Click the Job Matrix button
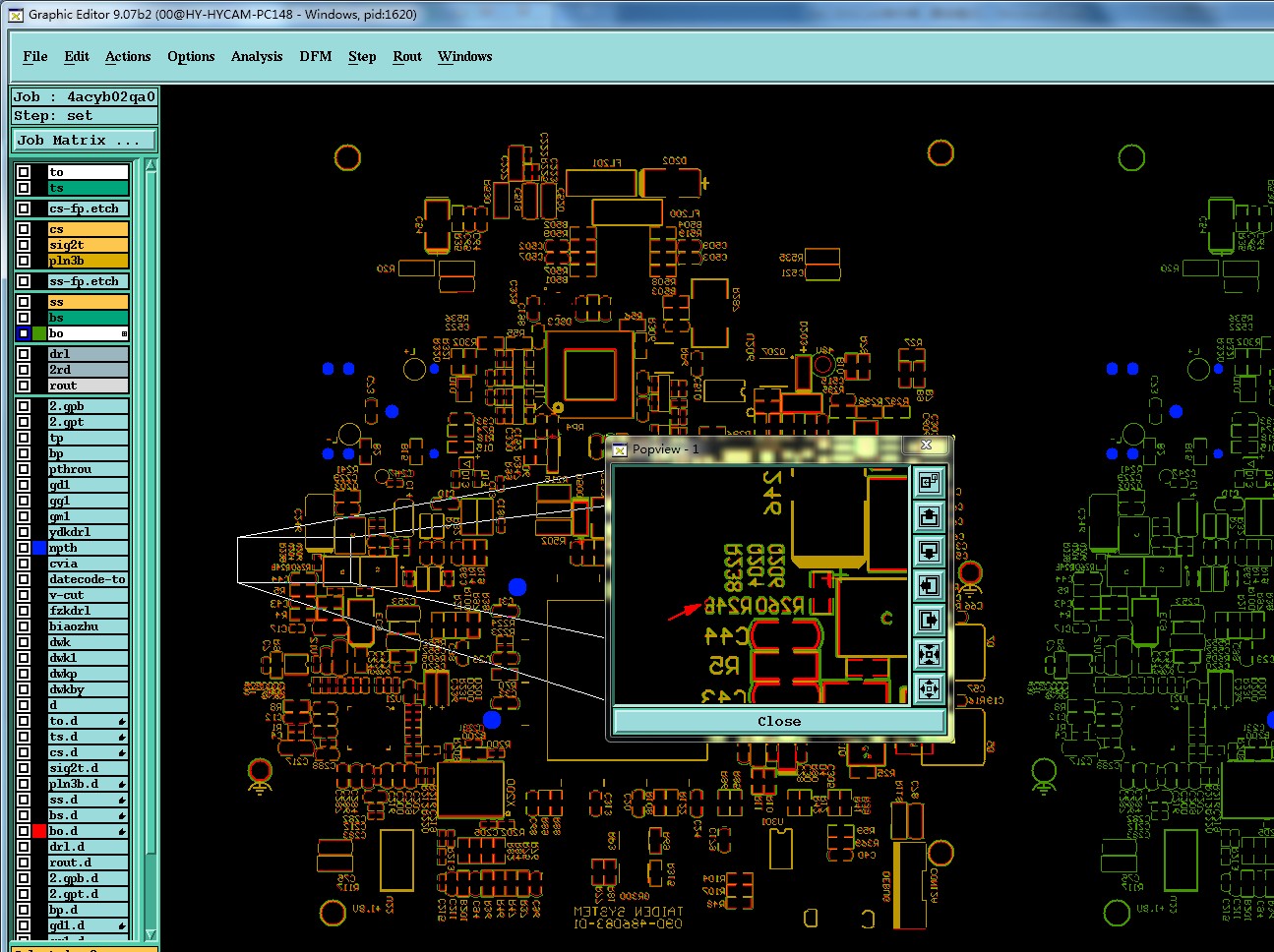The height and width of the screenshot is (952, 1274). coord(84,141)
